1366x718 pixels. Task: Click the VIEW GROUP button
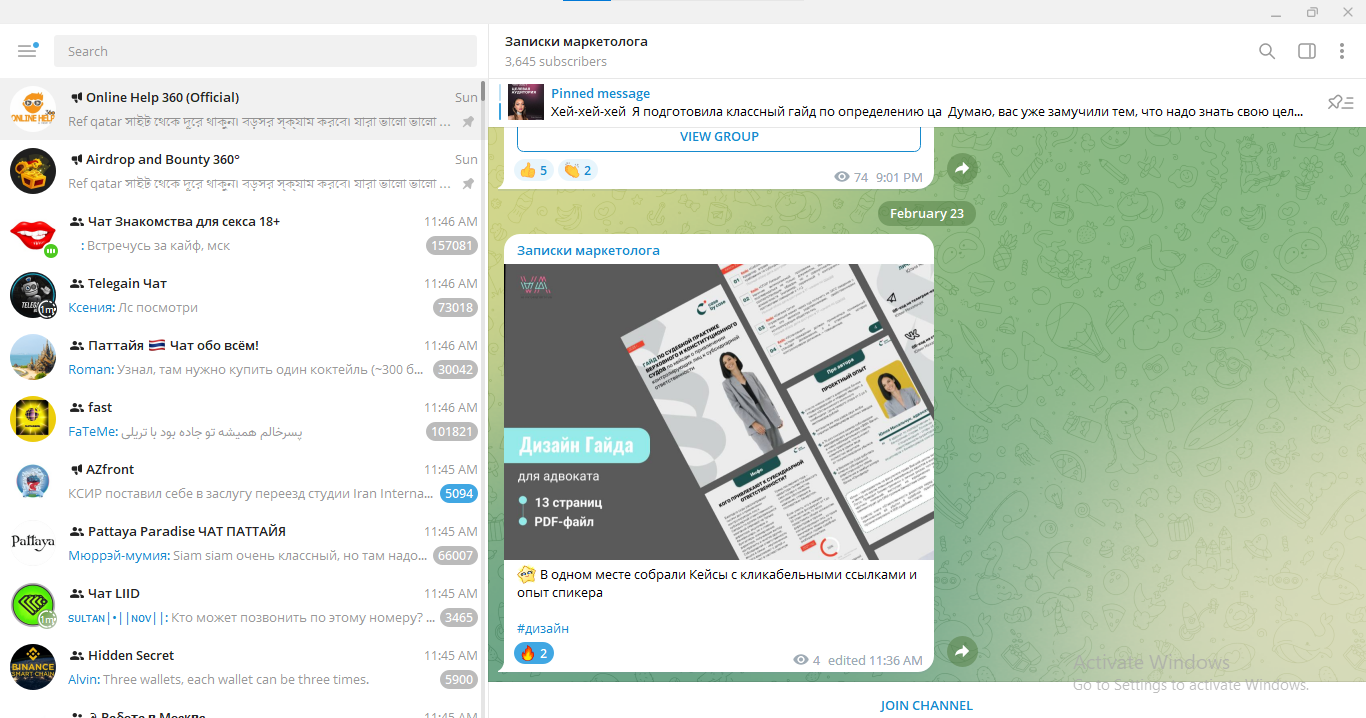(x=719, y=137)
